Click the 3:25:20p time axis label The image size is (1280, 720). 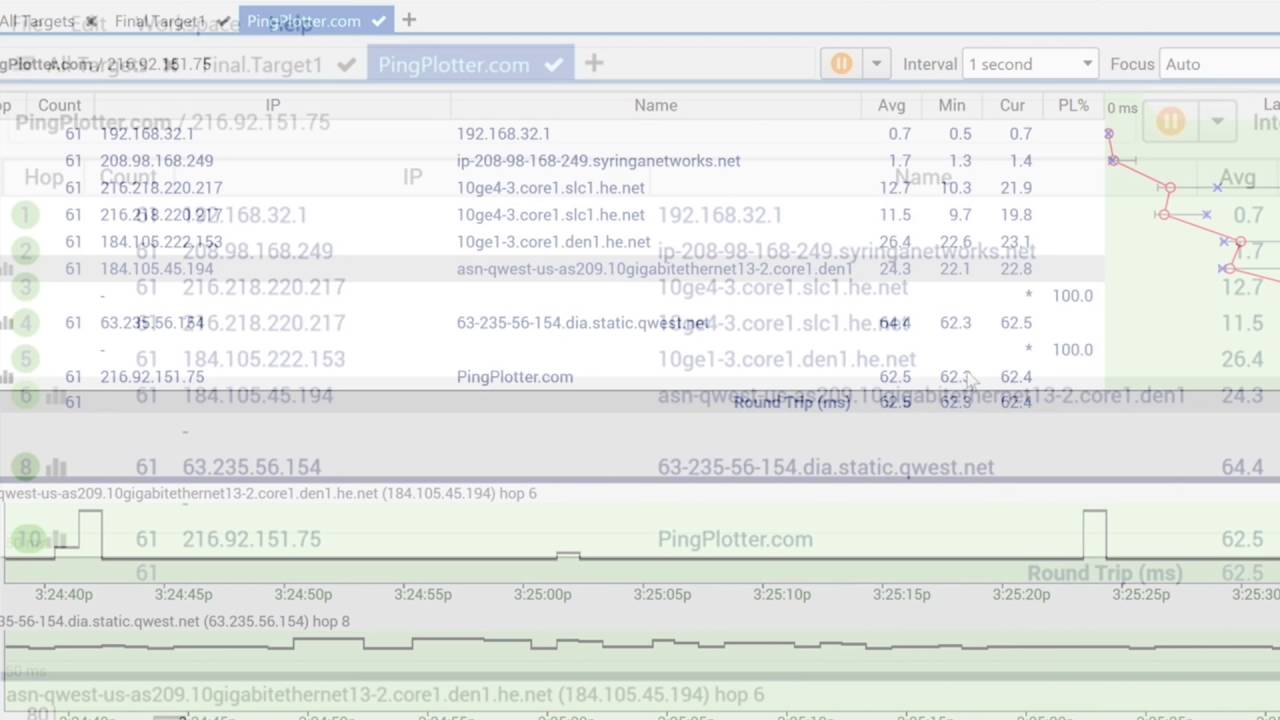click(x=1021, y=594)
